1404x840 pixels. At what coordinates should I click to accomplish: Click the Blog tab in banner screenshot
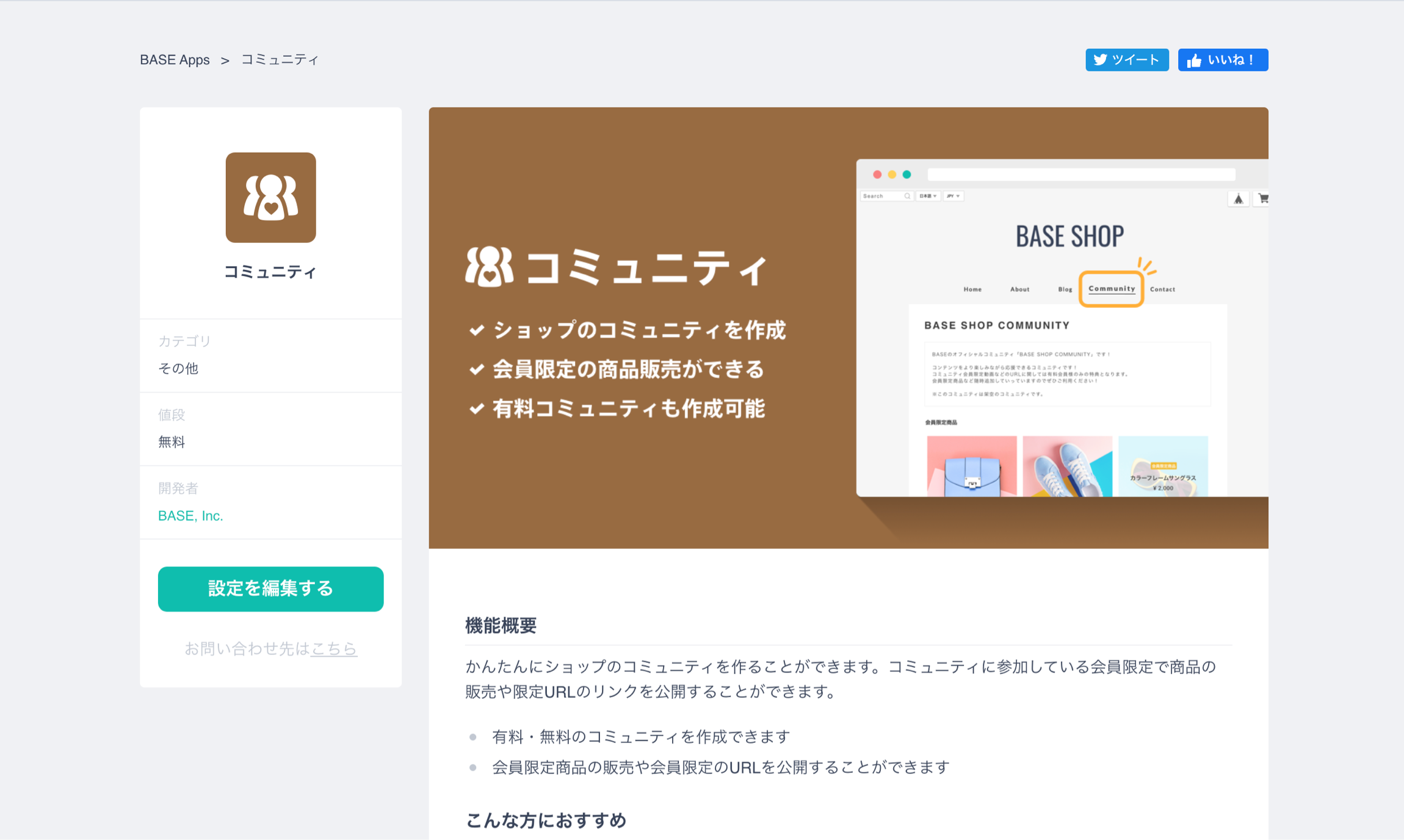1065,289
